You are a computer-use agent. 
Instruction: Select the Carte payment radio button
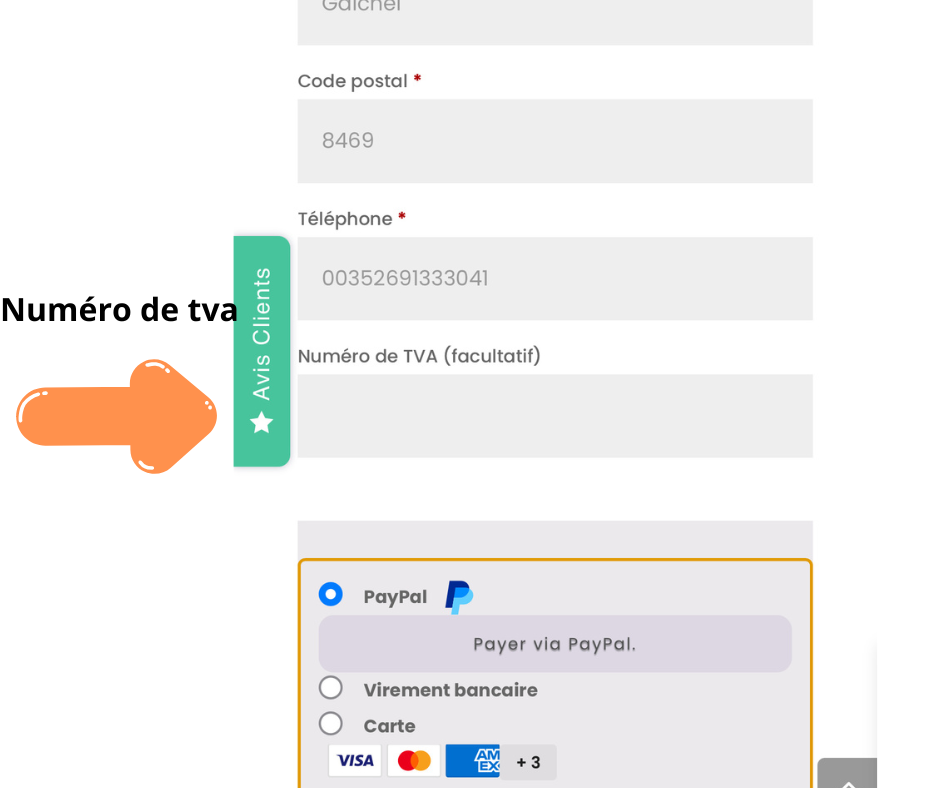tap(330, 724)
